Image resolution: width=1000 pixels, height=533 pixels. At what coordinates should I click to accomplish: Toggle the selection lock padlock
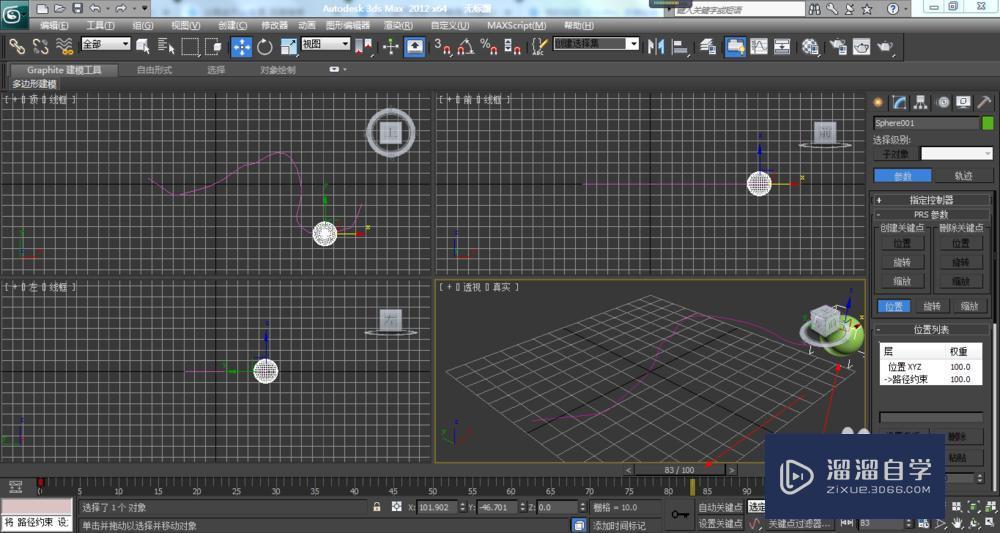coord(377,507)
